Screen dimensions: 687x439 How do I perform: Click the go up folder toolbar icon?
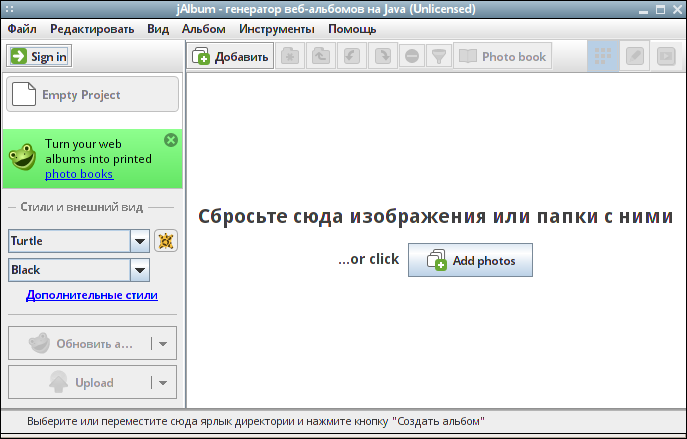coord(321,56)
